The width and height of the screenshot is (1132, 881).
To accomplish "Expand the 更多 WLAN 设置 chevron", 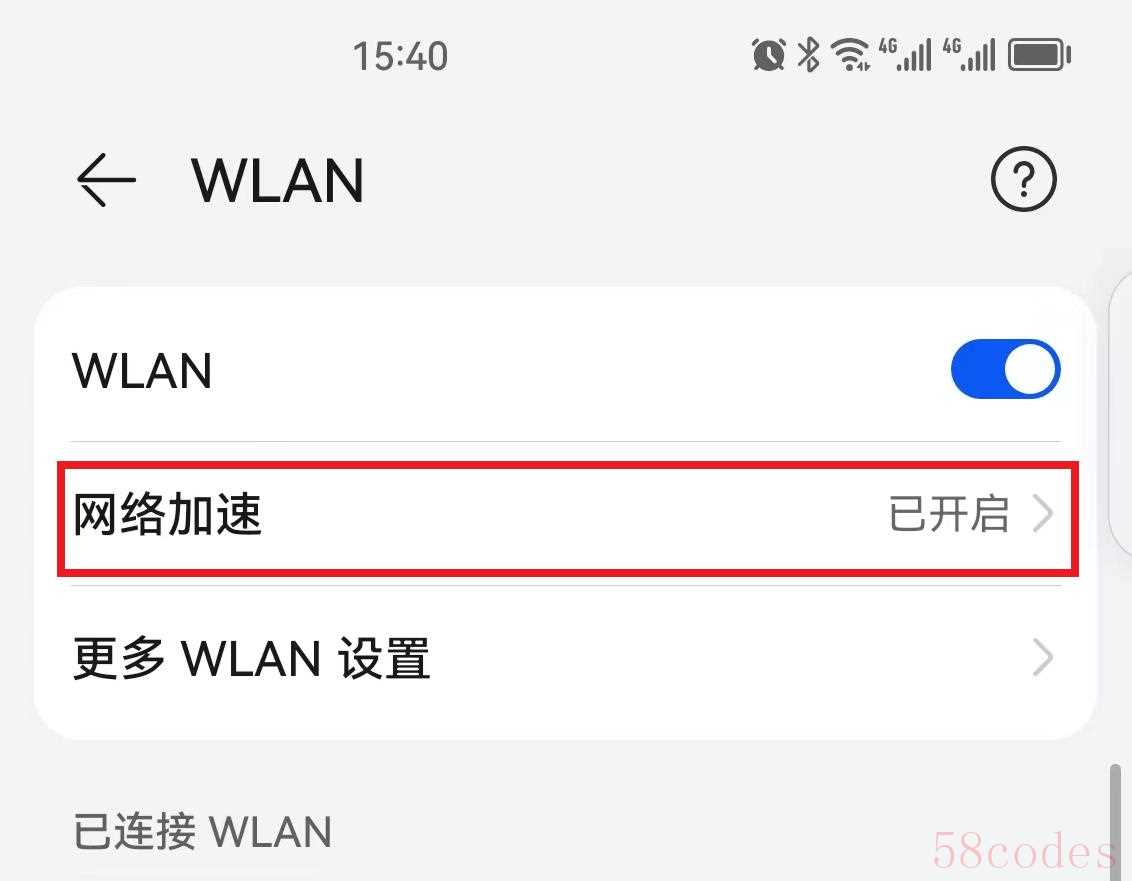I will [x=1042, y=657].
